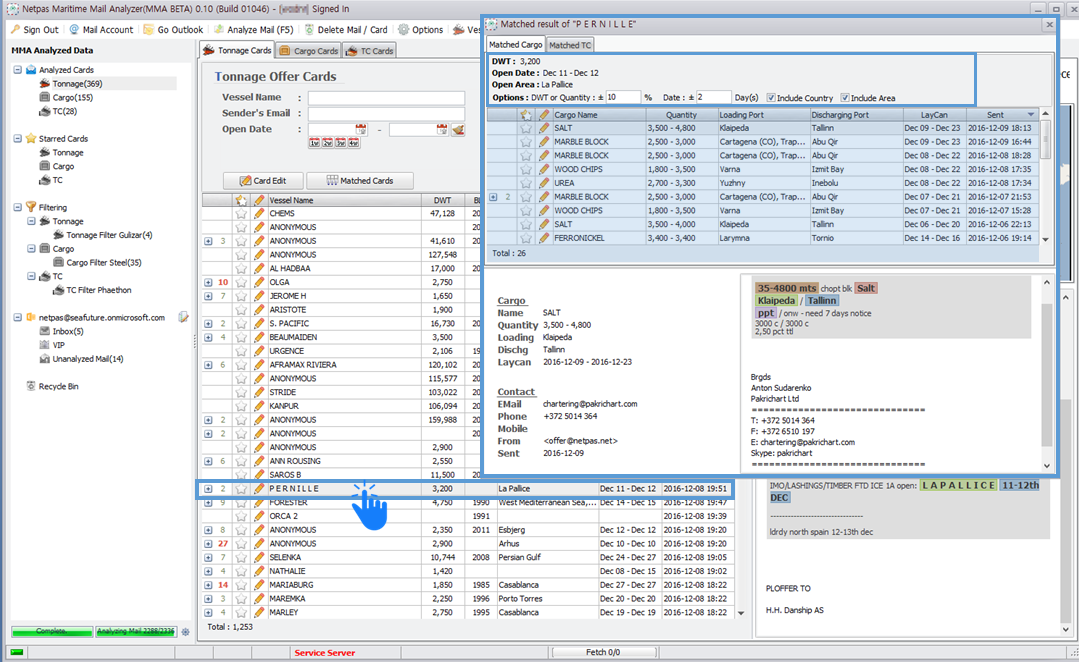Open the Sent column dropdown in matched results
Screen dimensions: 1079x662
click(x=1031, y=115)
